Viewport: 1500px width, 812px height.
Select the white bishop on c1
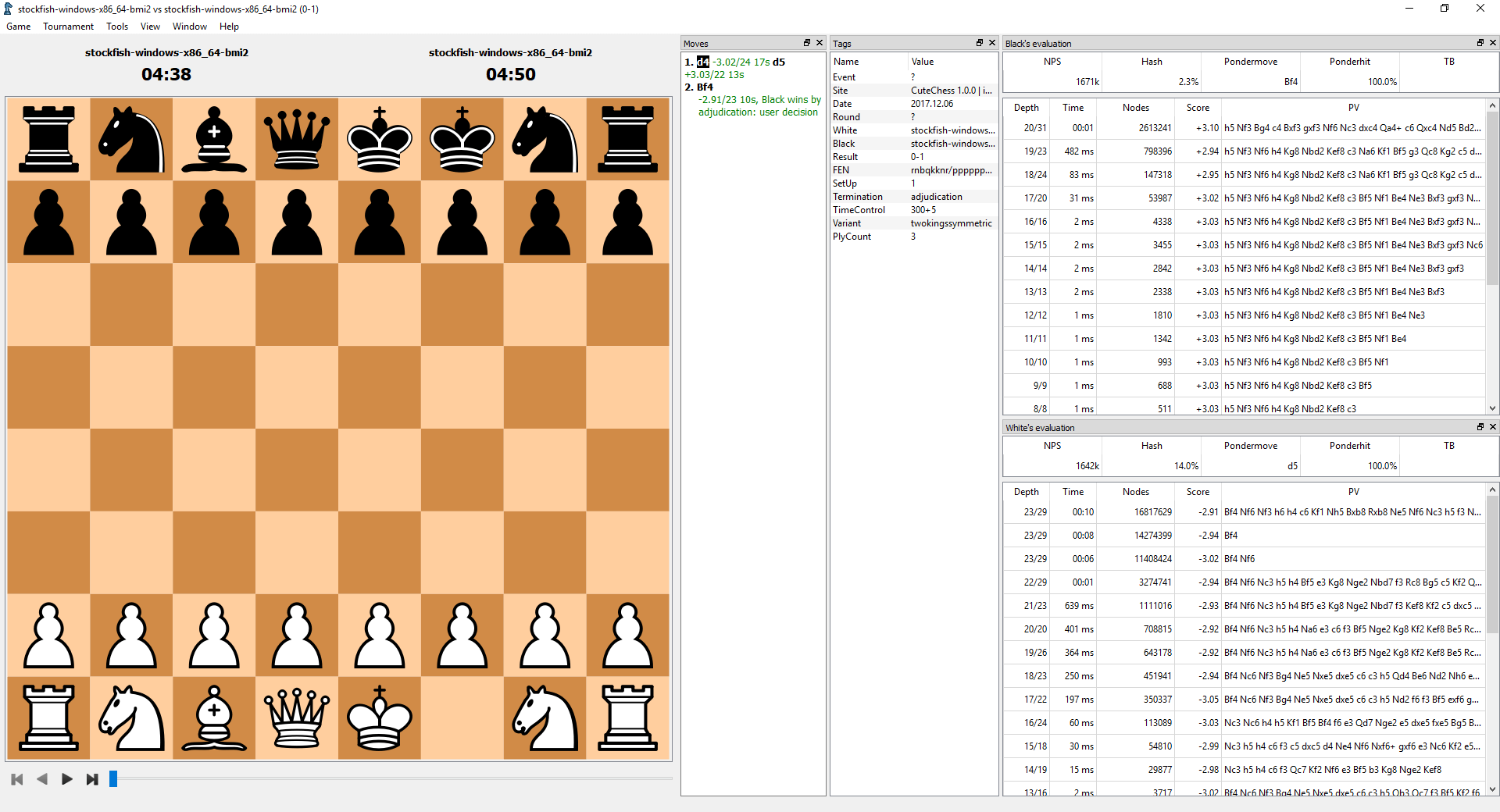pyautogui.click(x=214, y=718)
